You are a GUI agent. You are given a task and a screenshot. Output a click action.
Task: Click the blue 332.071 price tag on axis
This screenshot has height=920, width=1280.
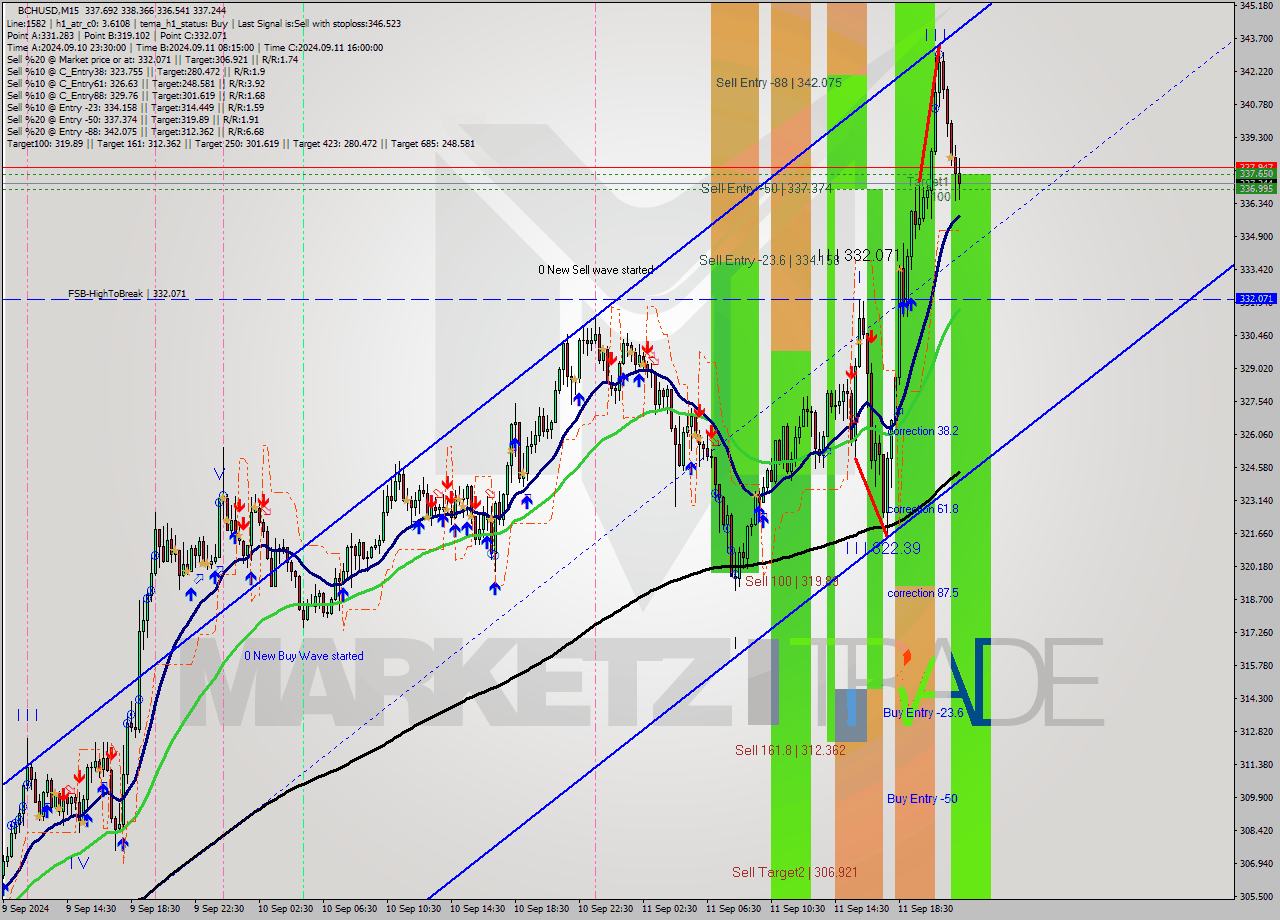[1256, 299]
